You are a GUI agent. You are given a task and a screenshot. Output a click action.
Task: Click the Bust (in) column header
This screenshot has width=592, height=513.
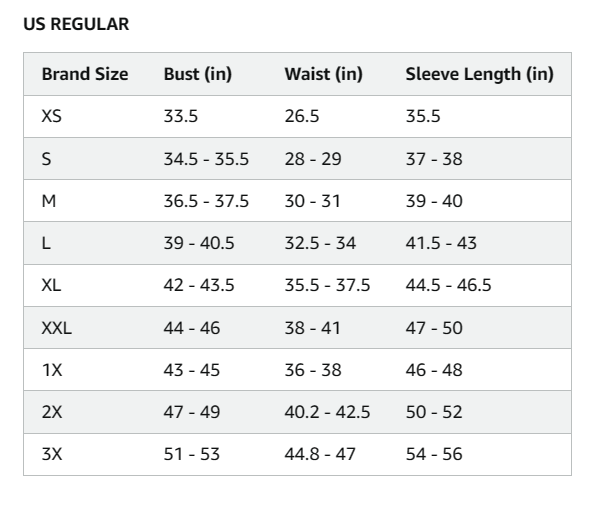(x=197, y=74)
